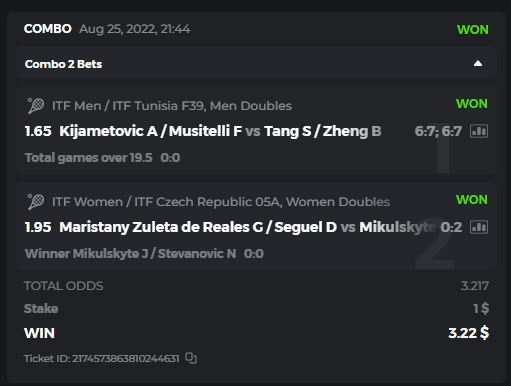
Task: Click tennis racket icon for ITF Men
Action: [x=36, y=106]
